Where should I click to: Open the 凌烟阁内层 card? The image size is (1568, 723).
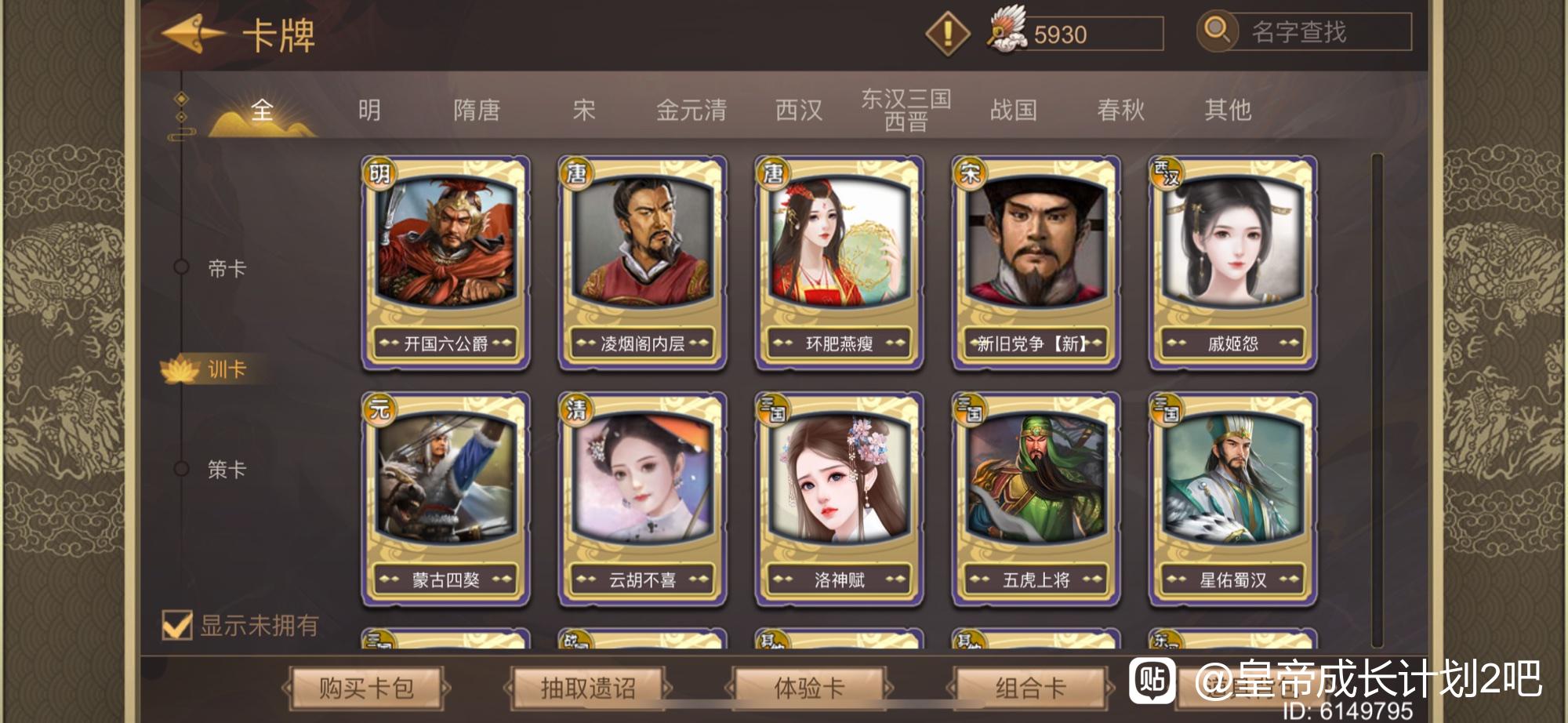coord(642,263)
